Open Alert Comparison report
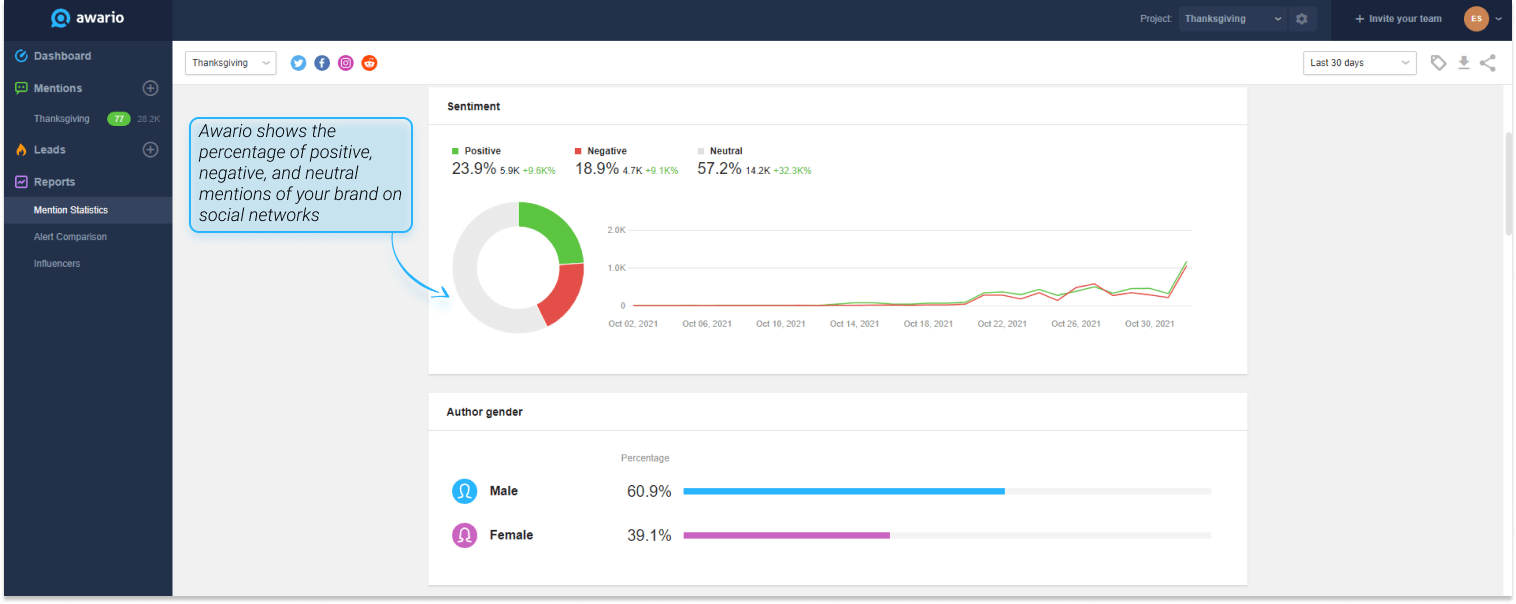 70,237
